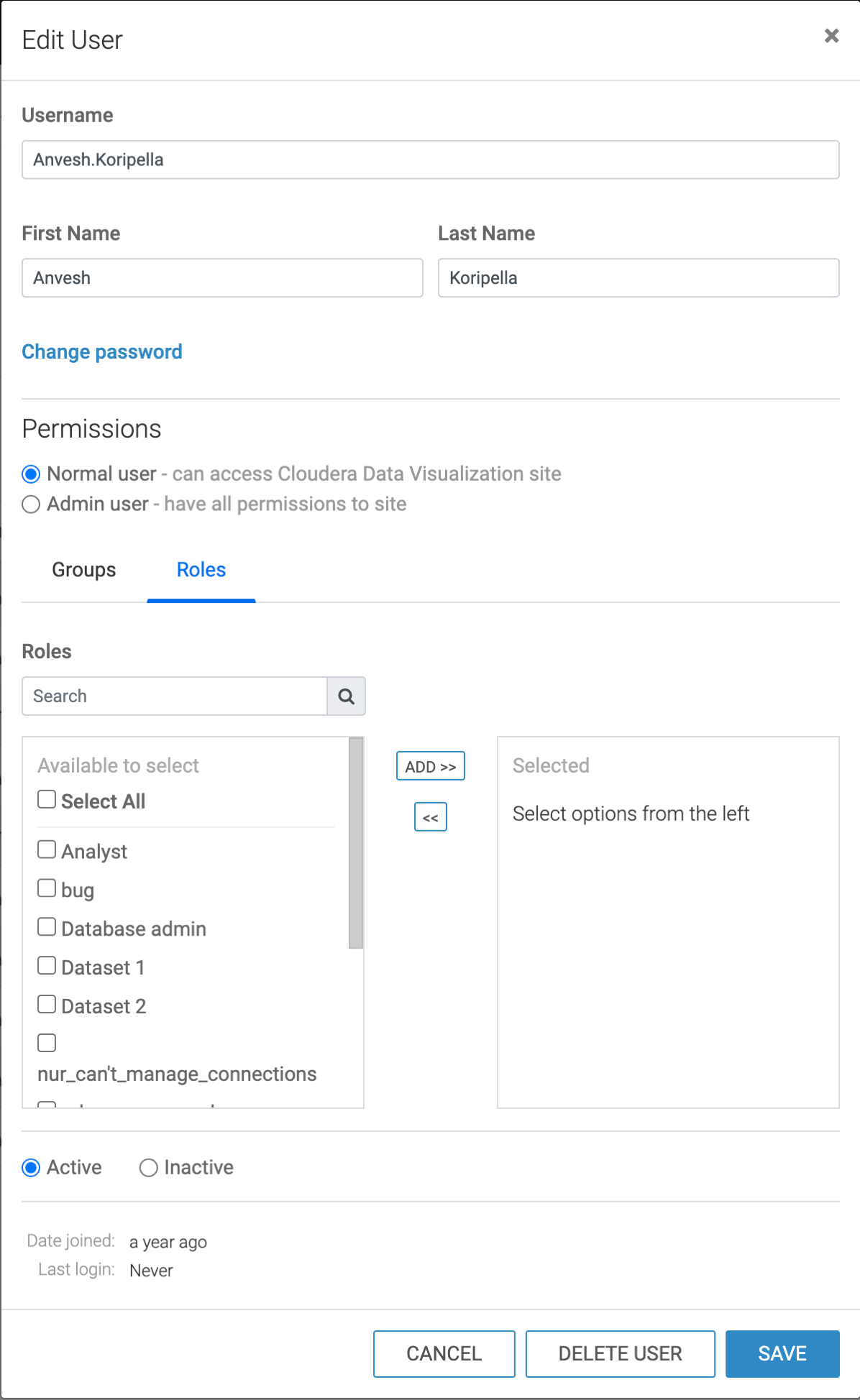Tick the Dataset 2 role checkbox
Screen dimensions: 860x1400
pyautogui.click(x=47, y=1005)
